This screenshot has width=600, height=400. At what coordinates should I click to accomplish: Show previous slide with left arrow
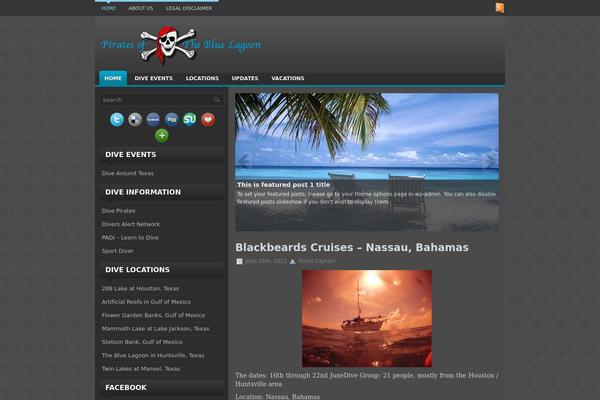pos(244,161)
